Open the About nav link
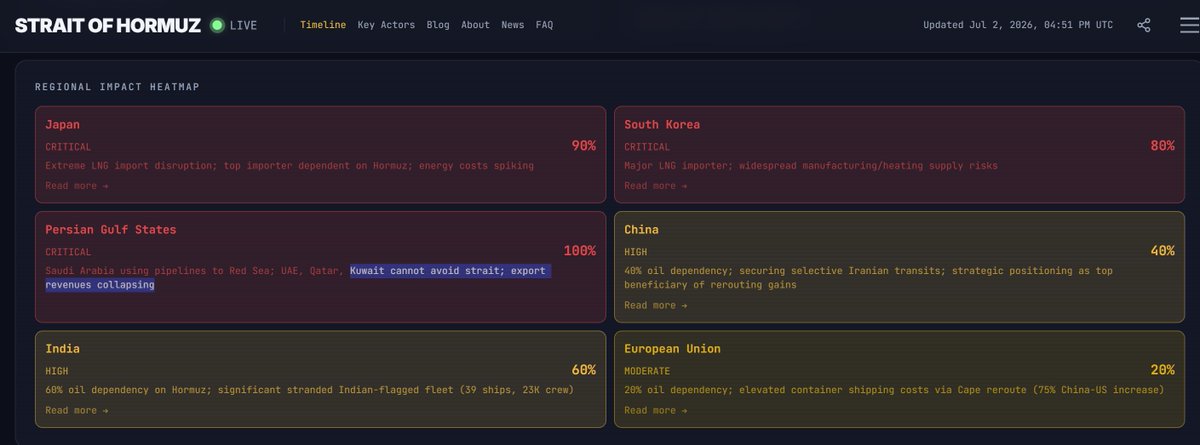 [x=475, y=25]
